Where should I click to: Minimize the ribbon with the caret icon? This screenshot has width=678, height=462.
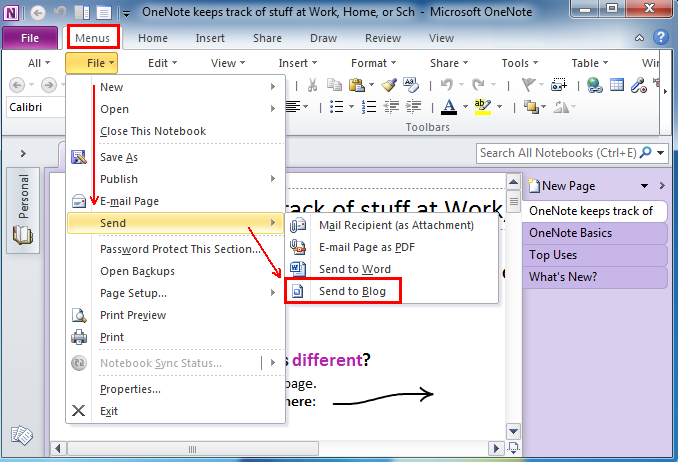[639, 38]
